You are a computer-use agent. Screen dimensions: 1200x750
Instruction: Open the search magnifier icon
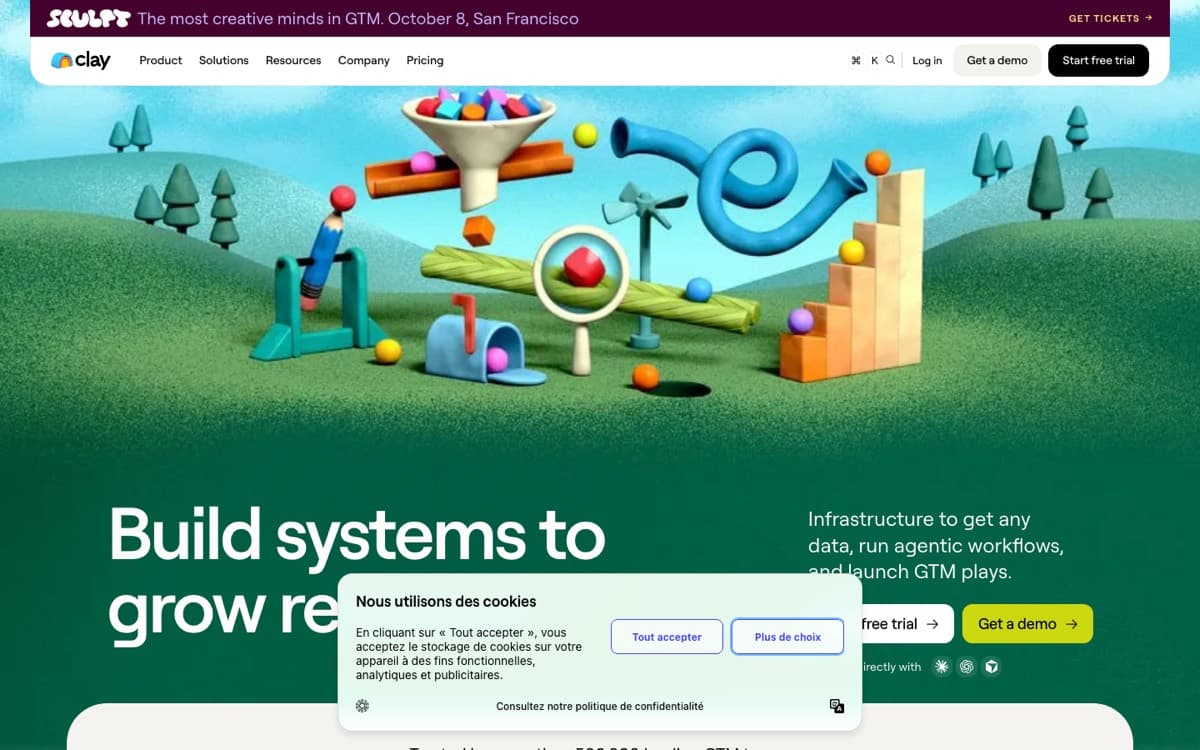(890, 60)
